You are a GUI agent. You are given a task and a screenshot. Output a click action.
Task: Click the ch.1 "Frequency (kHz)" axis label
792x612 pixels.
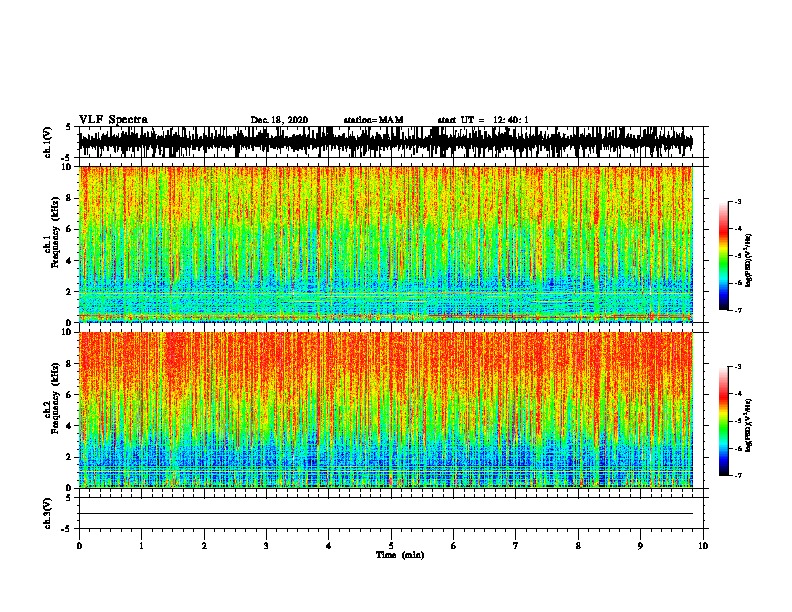(55, 232)
